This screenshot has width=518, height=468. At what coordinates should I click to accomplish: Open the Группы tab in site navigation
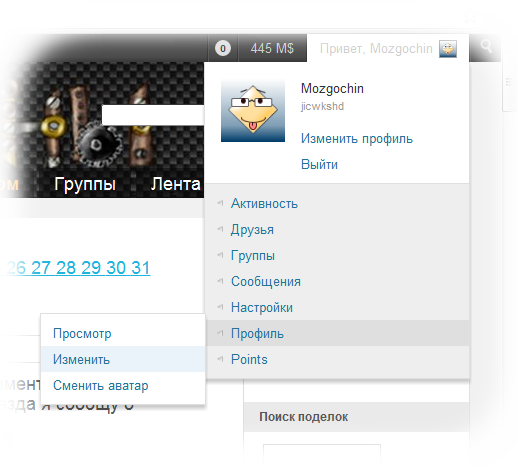pyautogui.click(x=85, y=184)
